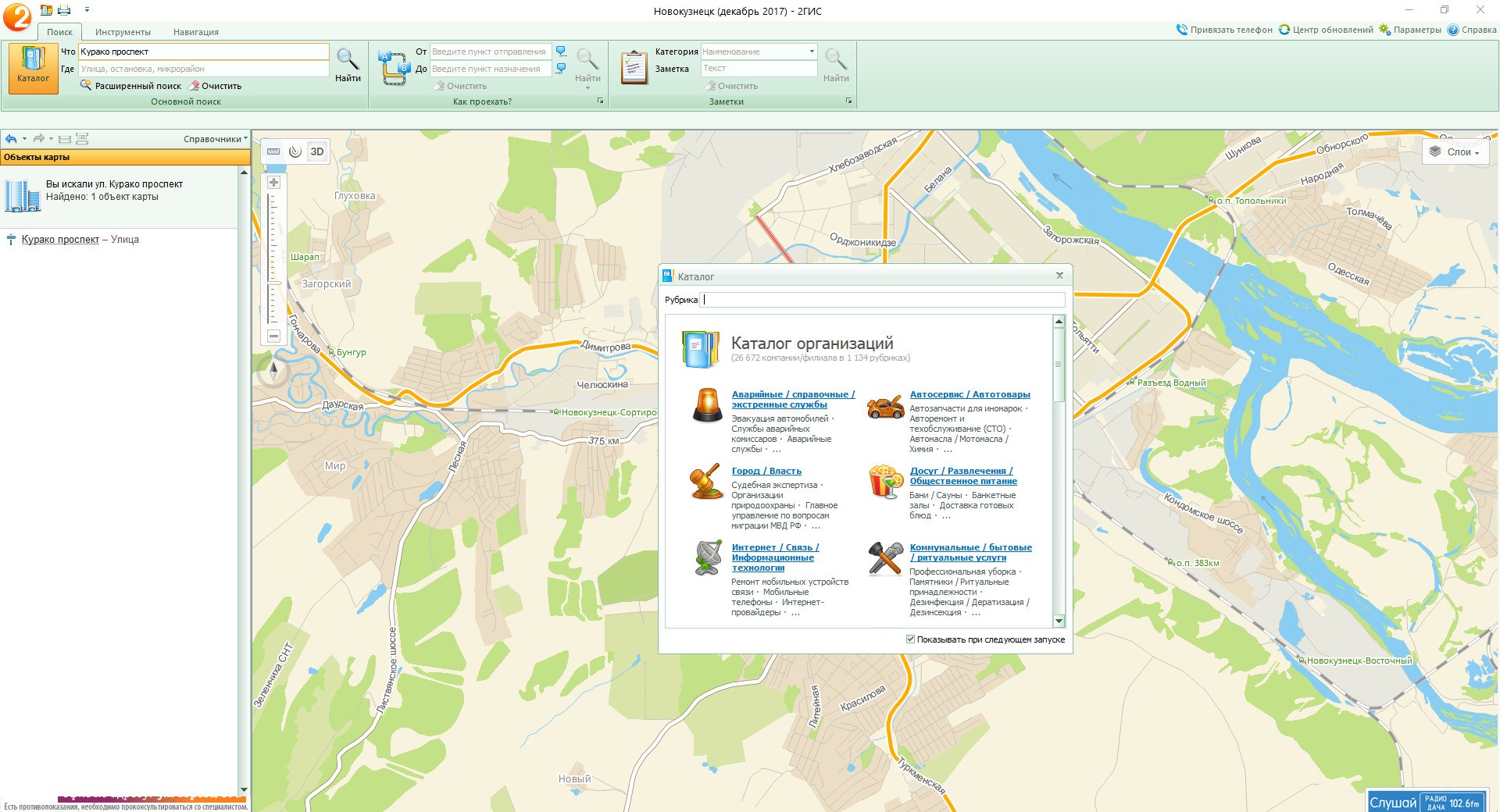The image size is (1500, 812).
Task: Click the Интернет / Связь satellite dish icon
Action: point(708,557)
